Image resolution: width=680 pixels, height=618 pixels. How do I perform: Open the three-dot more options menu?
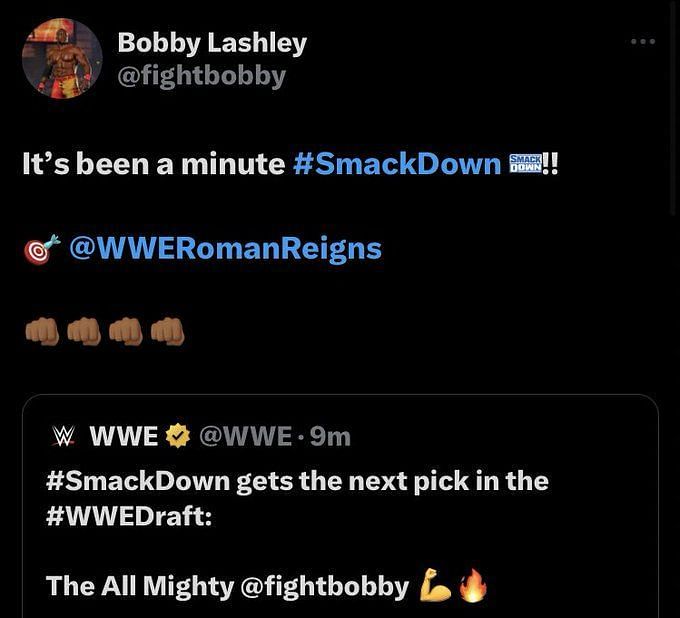click(643, 42)
